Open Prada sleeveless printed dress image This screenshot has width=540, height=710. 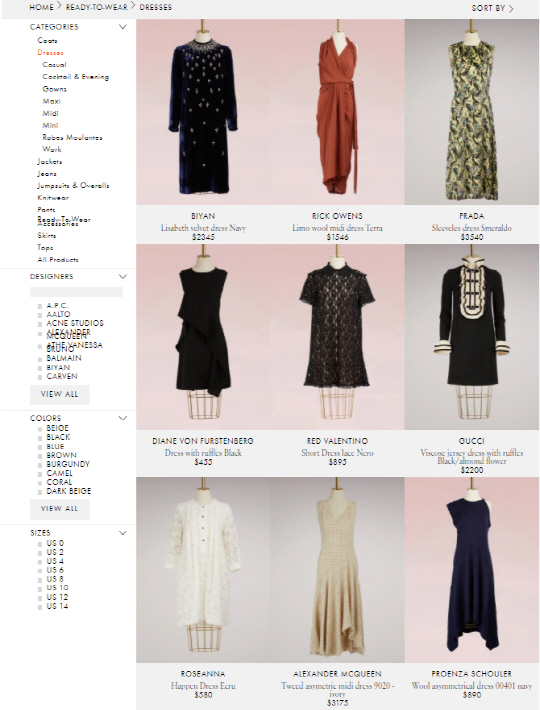point(472,112)
